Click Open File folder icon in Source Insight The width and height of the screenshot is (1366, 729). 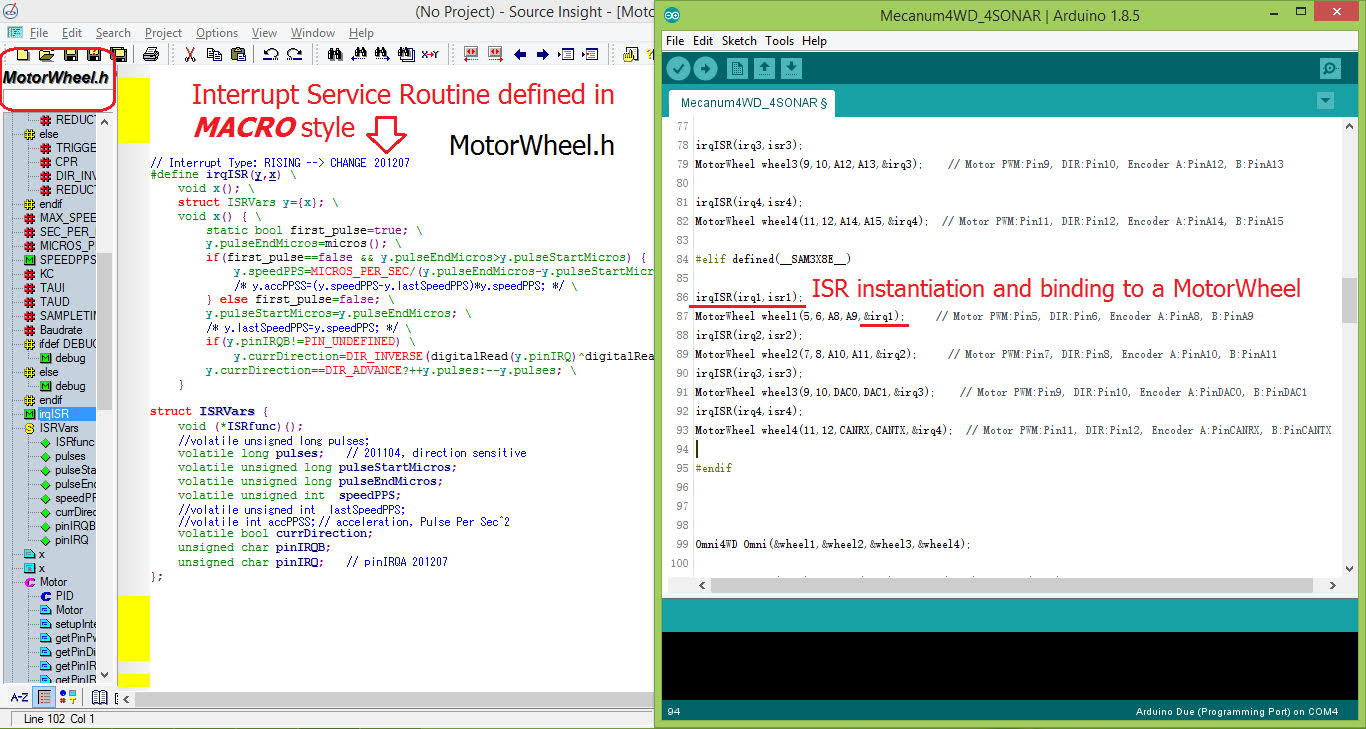pos(46,55)
